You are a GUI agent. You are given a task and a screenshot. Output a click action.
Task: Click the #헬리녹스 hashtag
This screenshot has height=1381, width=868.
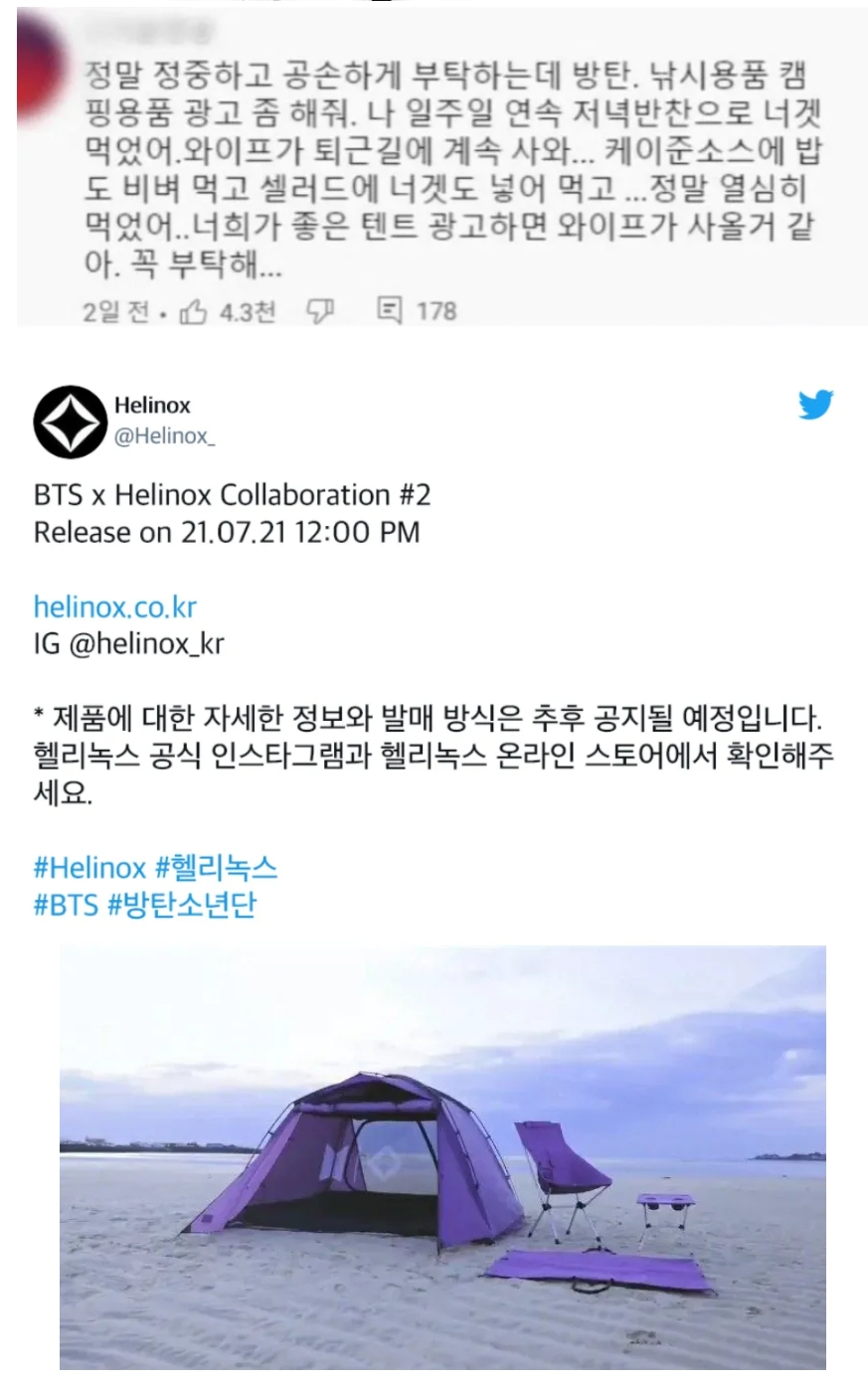tap(216, 868)
